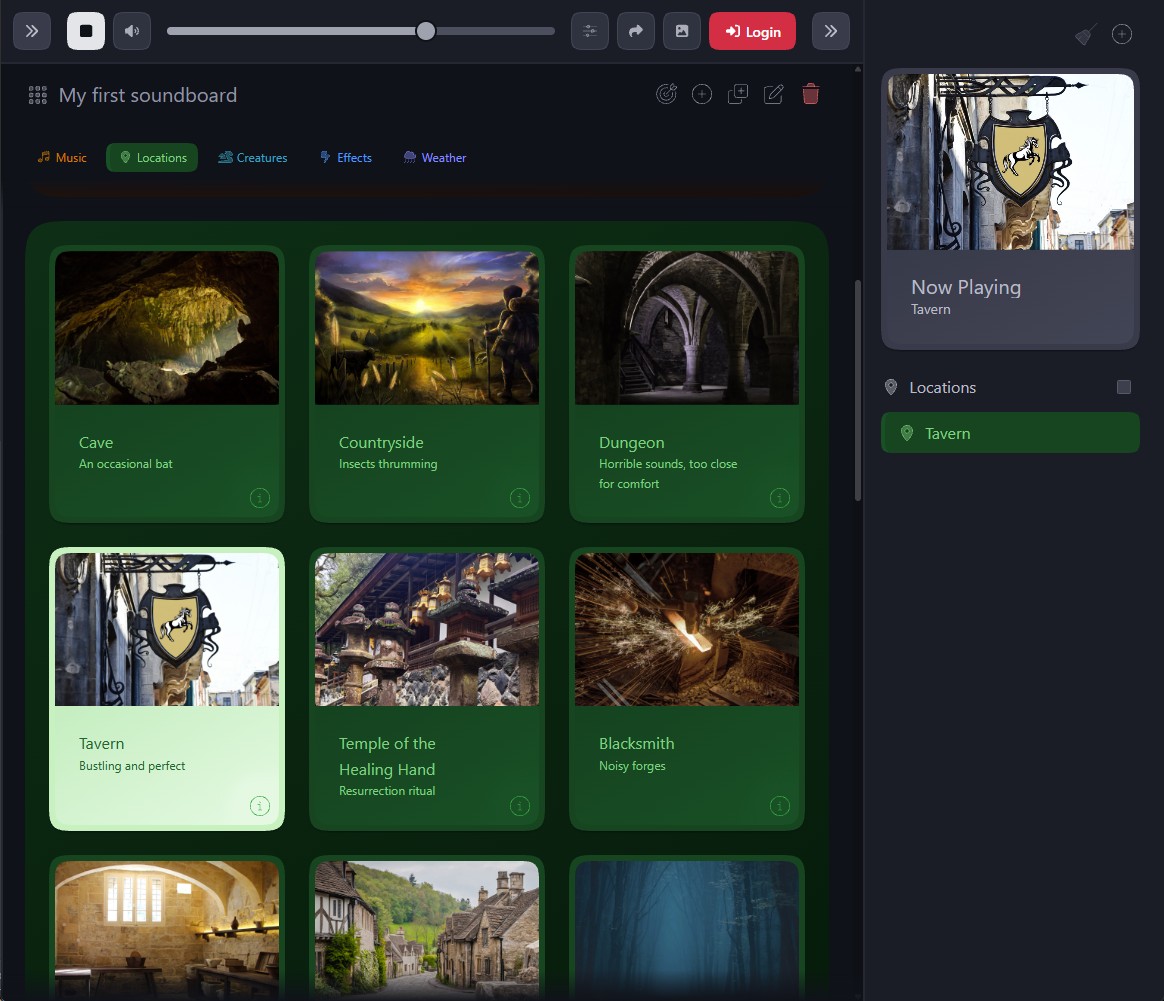Click the target icon beside soundboard title
The height and width of the screenshot is (1001, 1164).
tap(667, 94)
